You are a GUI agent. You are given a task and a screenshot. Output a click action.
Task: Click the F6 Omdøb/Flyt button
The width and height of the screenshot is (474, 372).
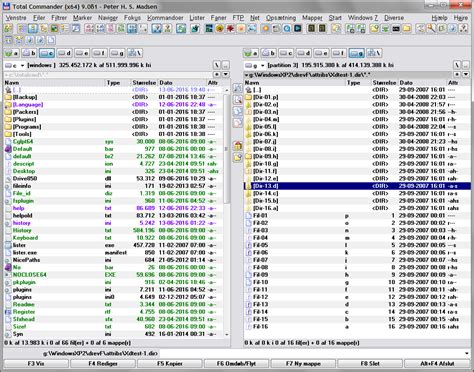pyautogui.click(x=236, y=364)
